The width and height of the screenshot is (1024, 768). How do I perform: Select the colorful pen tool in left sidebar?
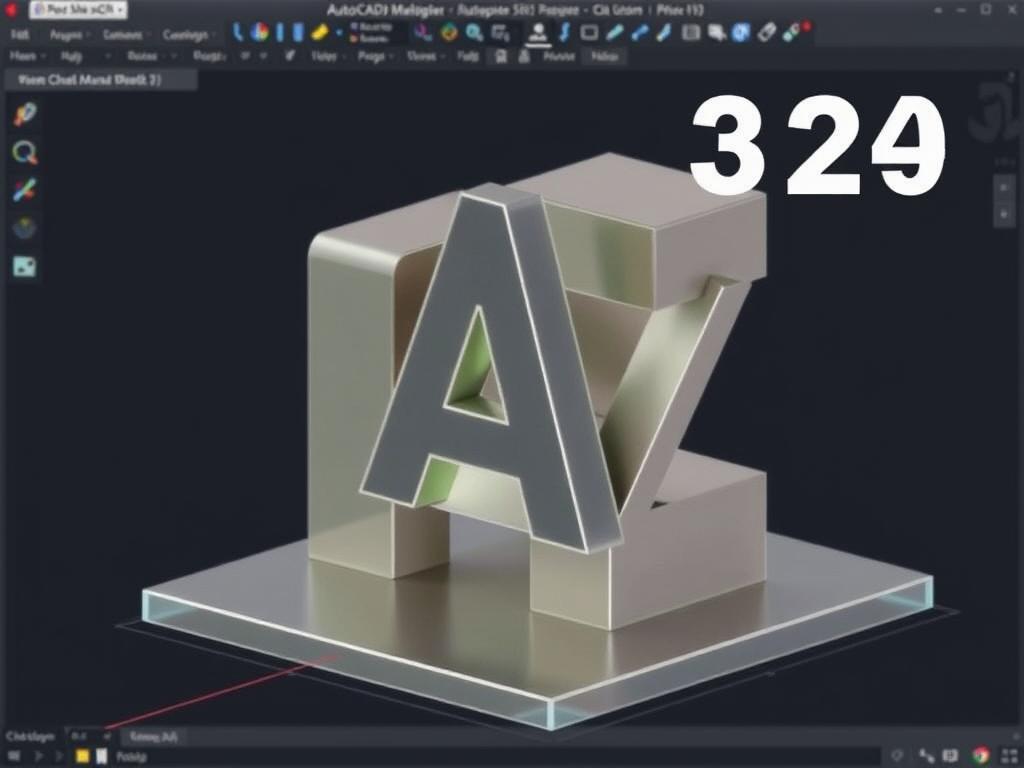click(x=25, y=114)
